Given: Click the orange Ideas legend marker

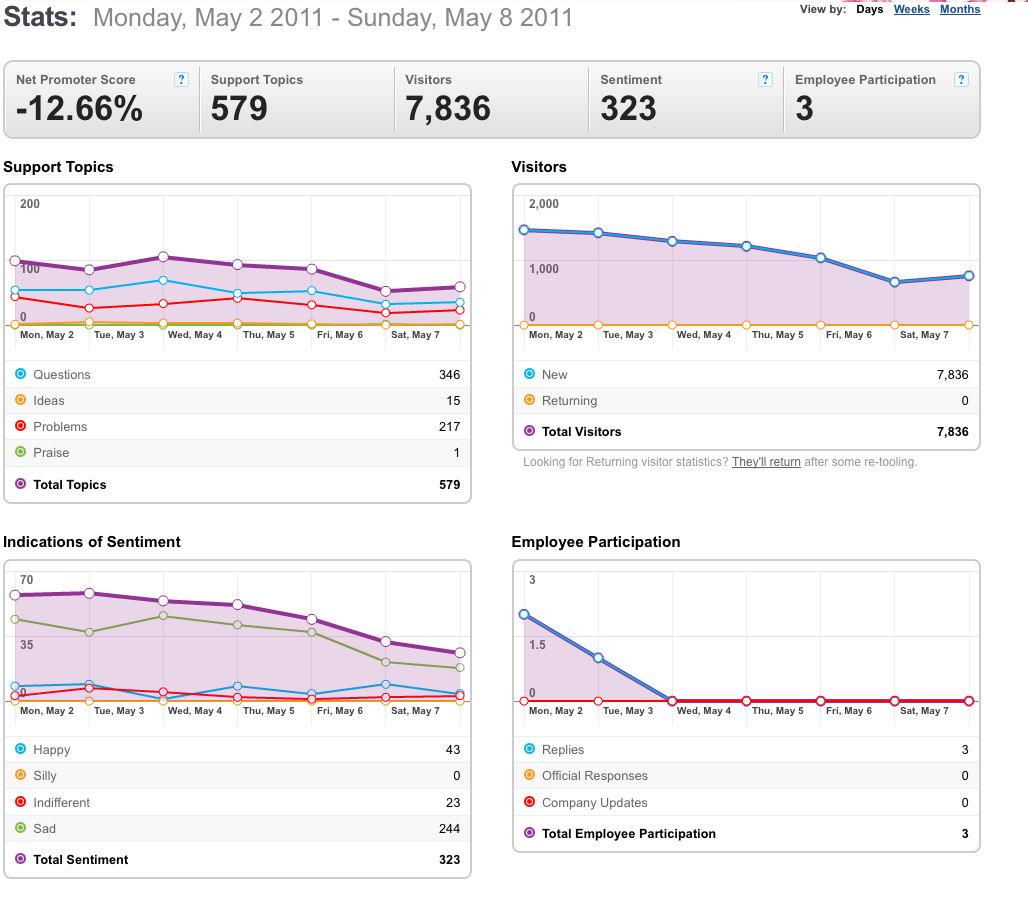Looking at the screenshot, I should coord(20,400).
